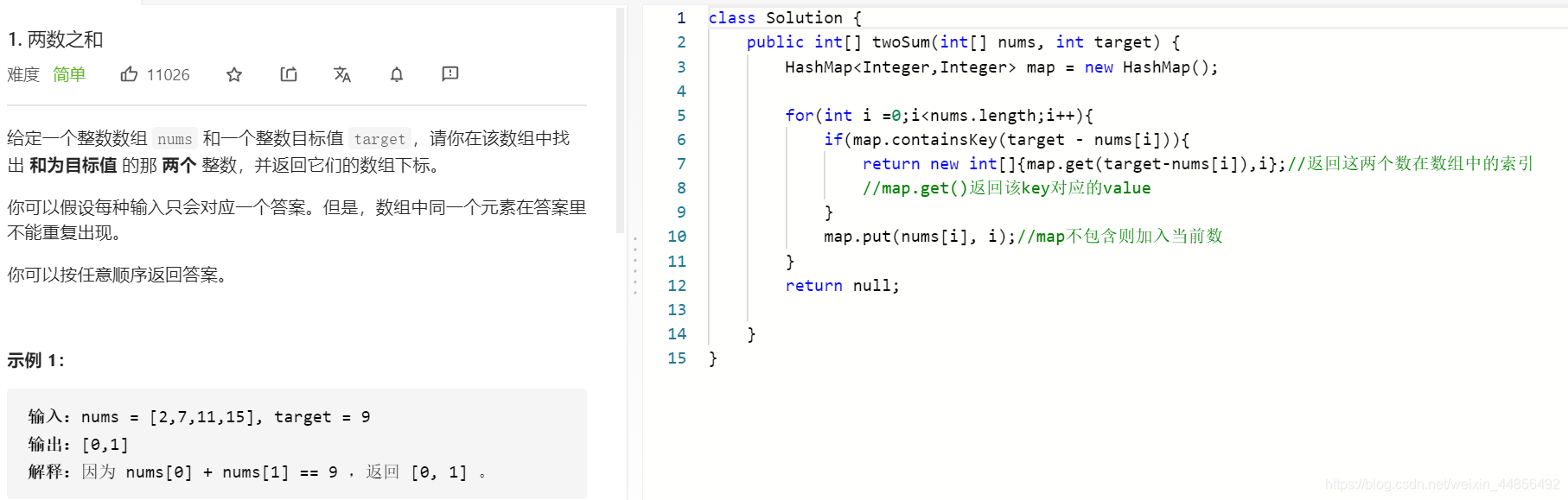Star the problem with the favorite icon

pos(234,74)
